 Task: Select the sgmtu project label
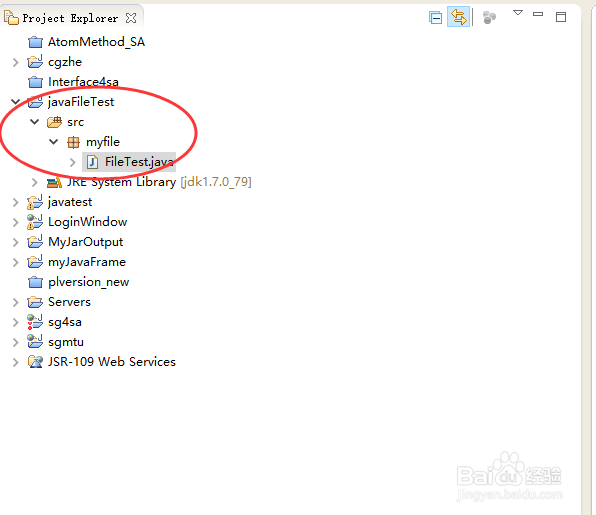click(66, 342)
